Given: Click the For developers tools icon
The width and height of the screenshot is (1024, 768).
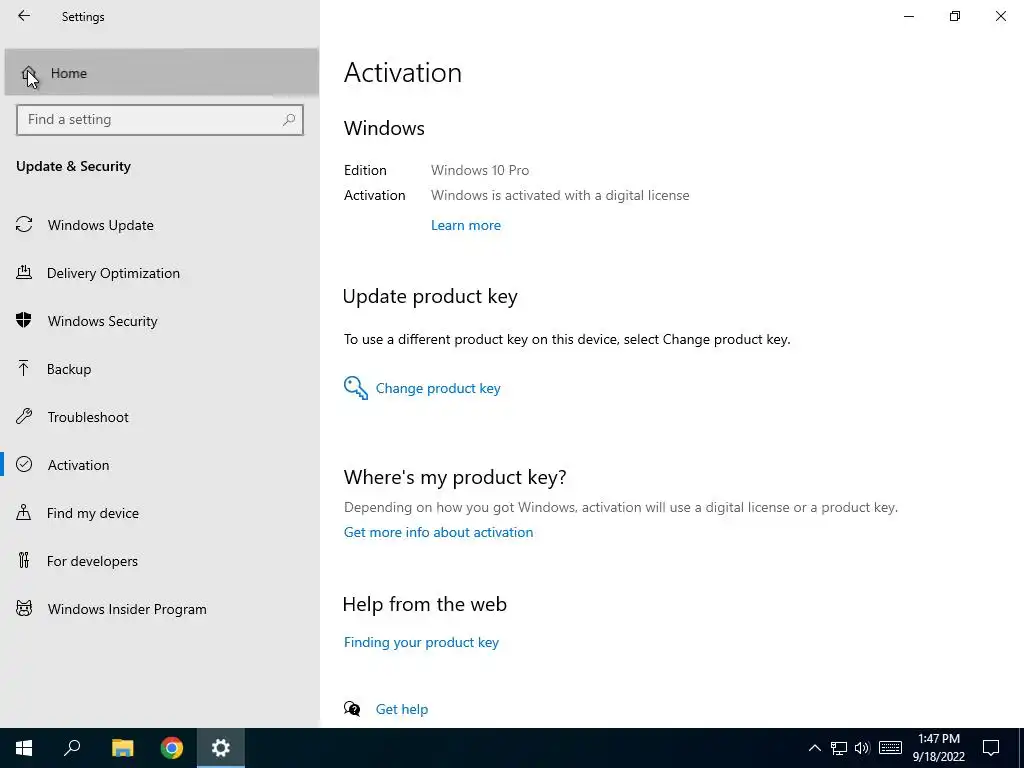Looking at the screenshot, I should click(x=24, y=560).
